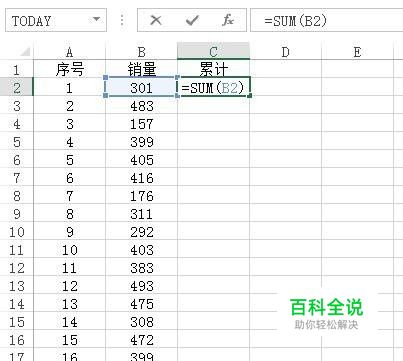Click cell C2 containing =SUM(B2)
This screenshot has height=361, width=403.
(213, 87)
